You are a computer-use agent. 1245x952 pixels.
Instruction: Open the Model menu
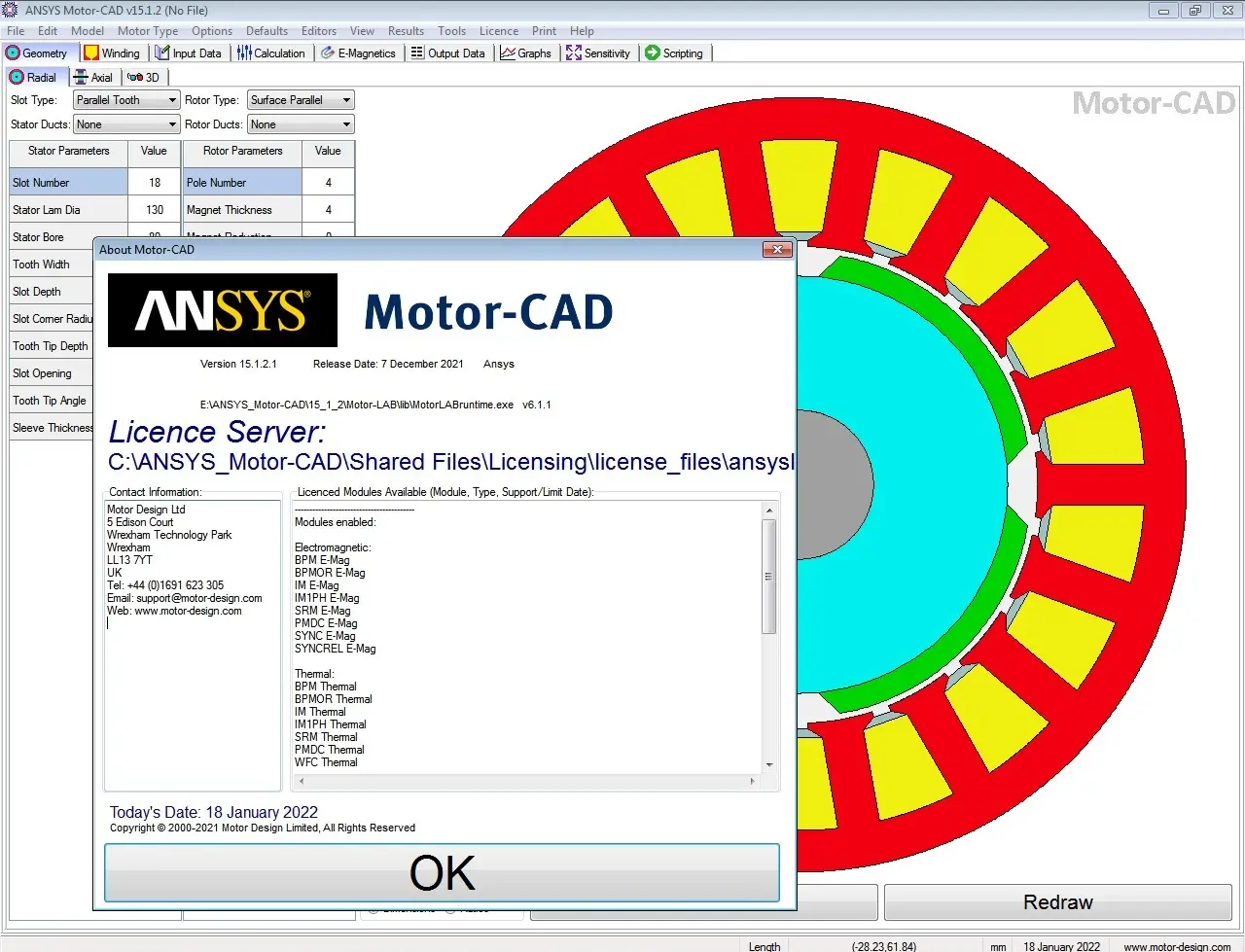coord(88,31)
